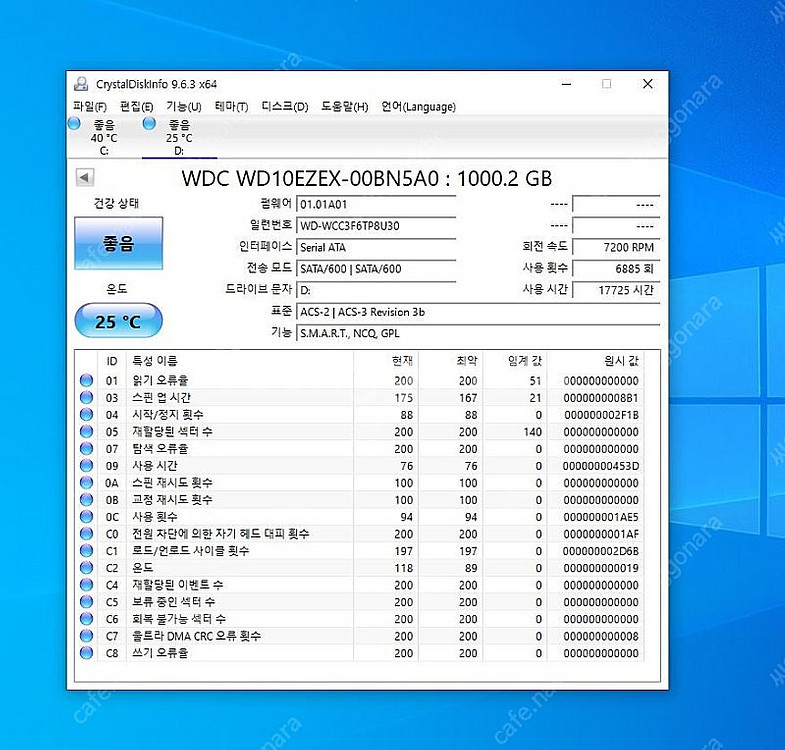The width and height of the screenshot is (785, 750).
Task: Click the 좋음 health status button
Action: point(119,243)
